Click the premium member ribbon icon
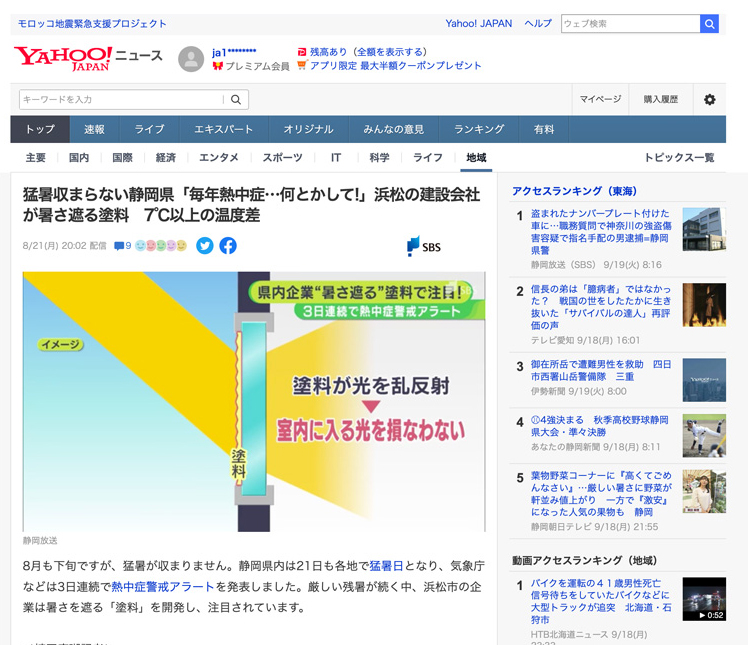 coord(218,66)
